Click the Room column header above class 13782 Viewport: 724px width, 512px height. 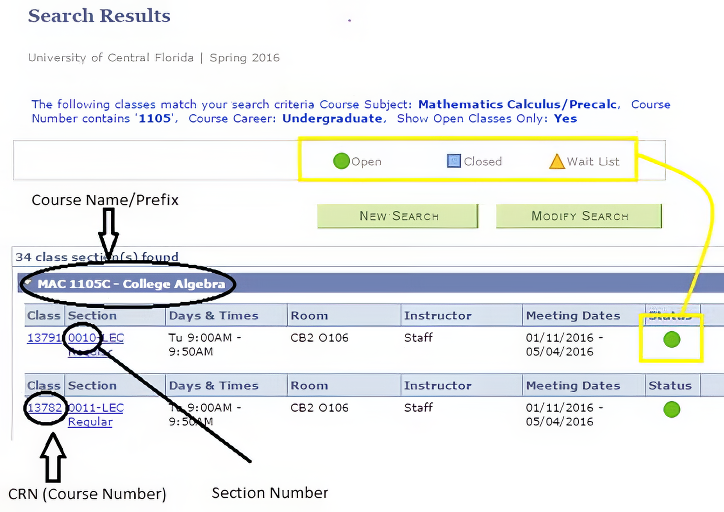[309, 385]
